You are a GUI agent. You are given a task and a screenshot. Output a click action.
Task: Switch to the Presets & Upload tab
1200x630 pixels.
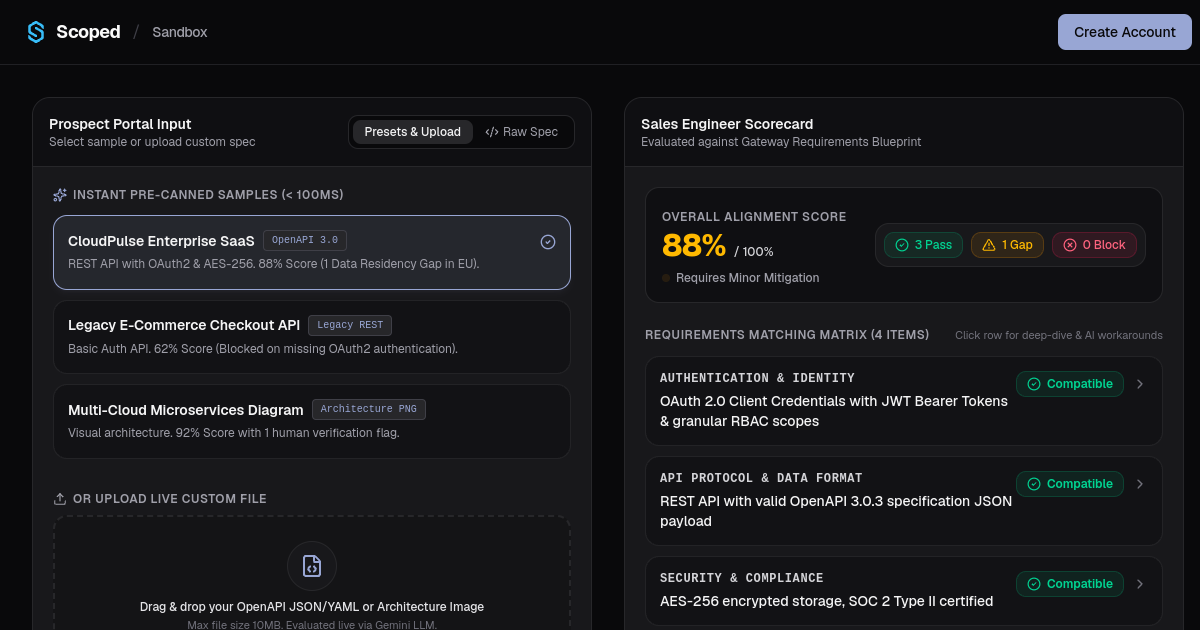pos(413,132)
